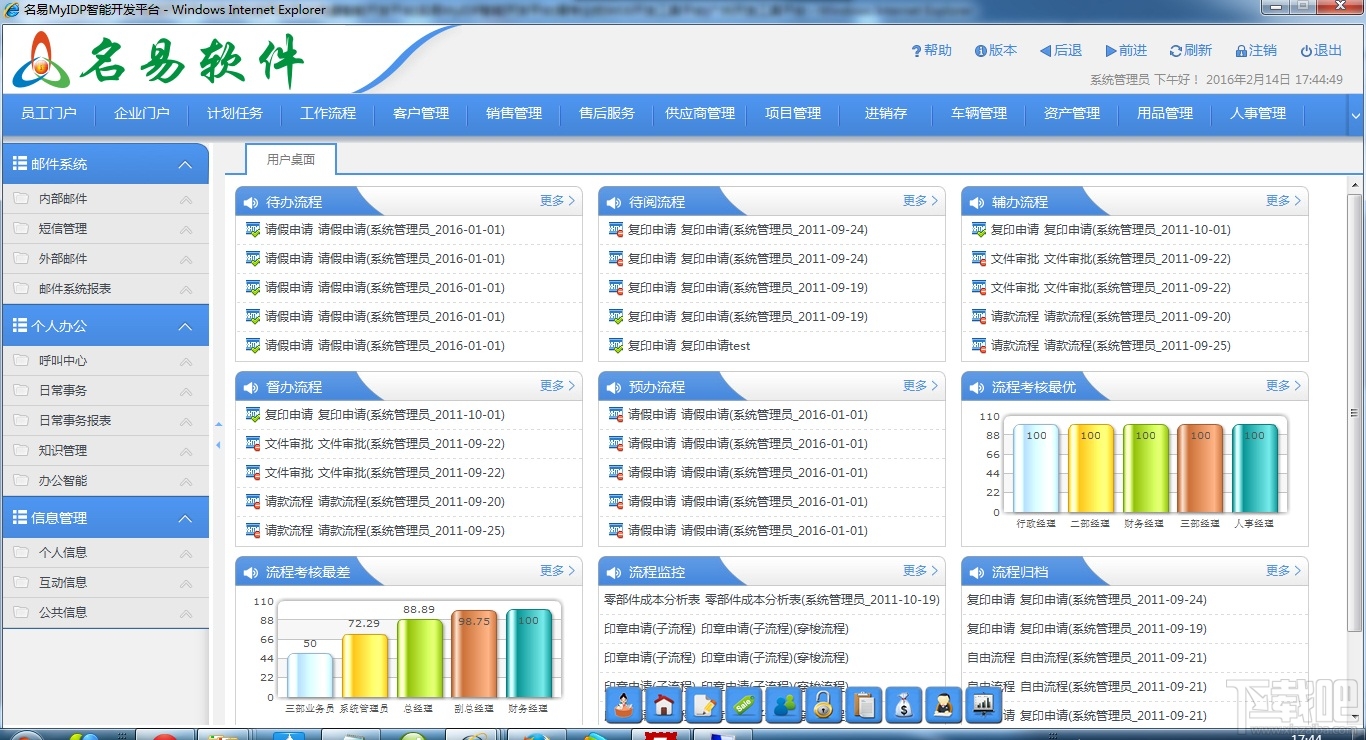Screen dimensions: 1366x740
Task: Collapse the 信息管理 sidebar section
Action: (x=185, y=518)
